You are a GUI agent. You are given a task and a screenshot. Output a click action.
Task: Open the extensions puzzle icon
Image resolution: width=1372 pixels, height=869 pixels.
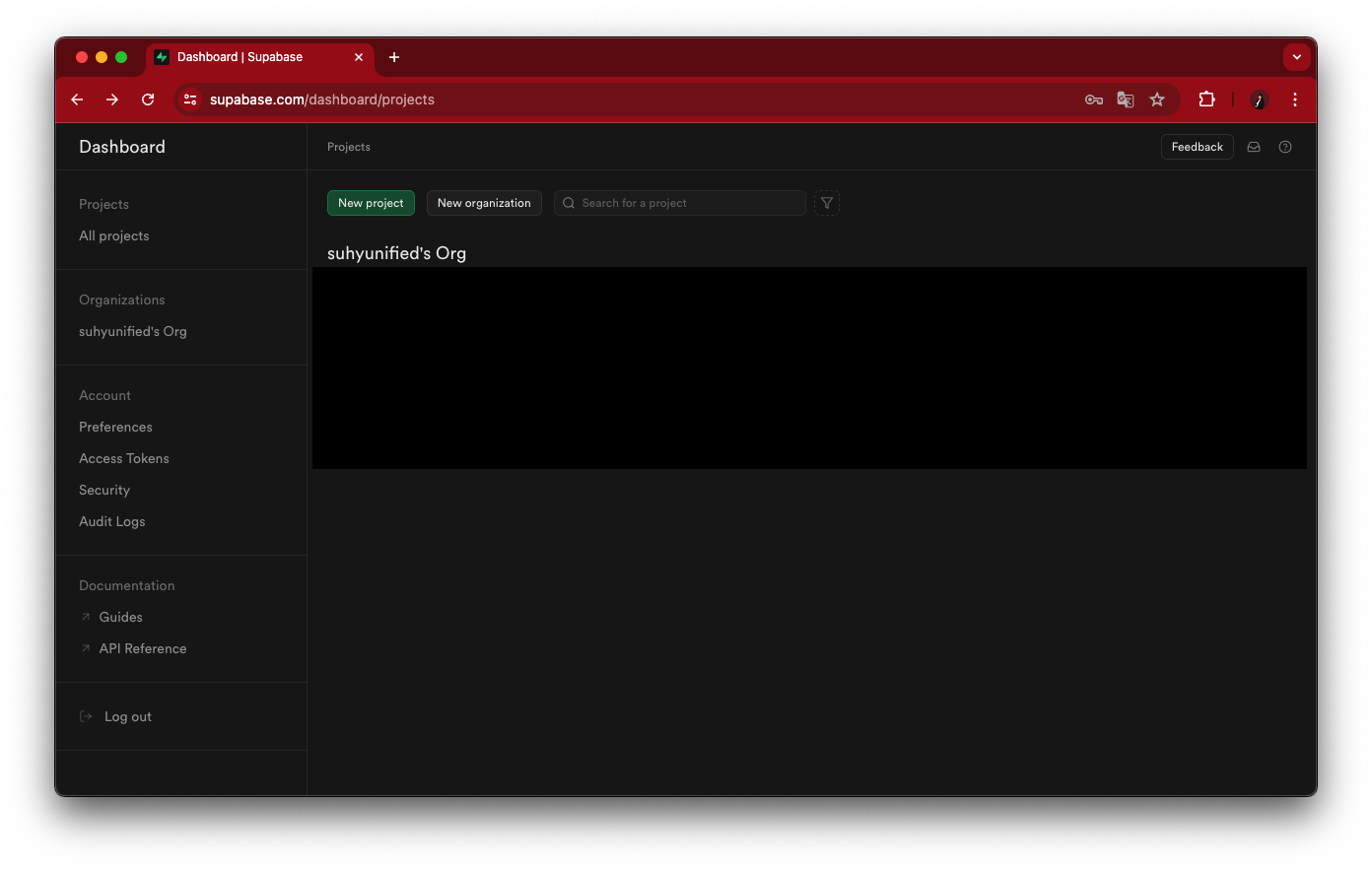coord(1206,100)
